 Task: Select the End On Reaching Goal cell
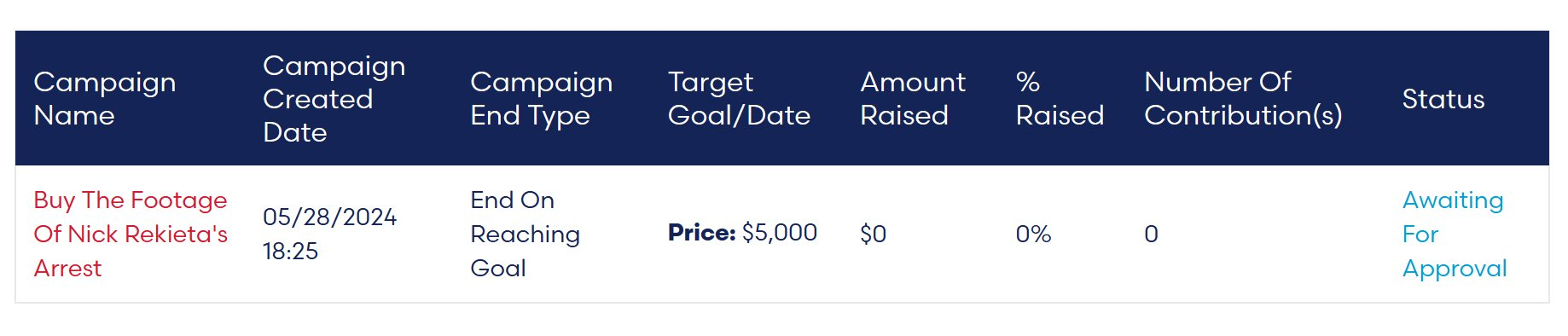click(x=525, y=234)
